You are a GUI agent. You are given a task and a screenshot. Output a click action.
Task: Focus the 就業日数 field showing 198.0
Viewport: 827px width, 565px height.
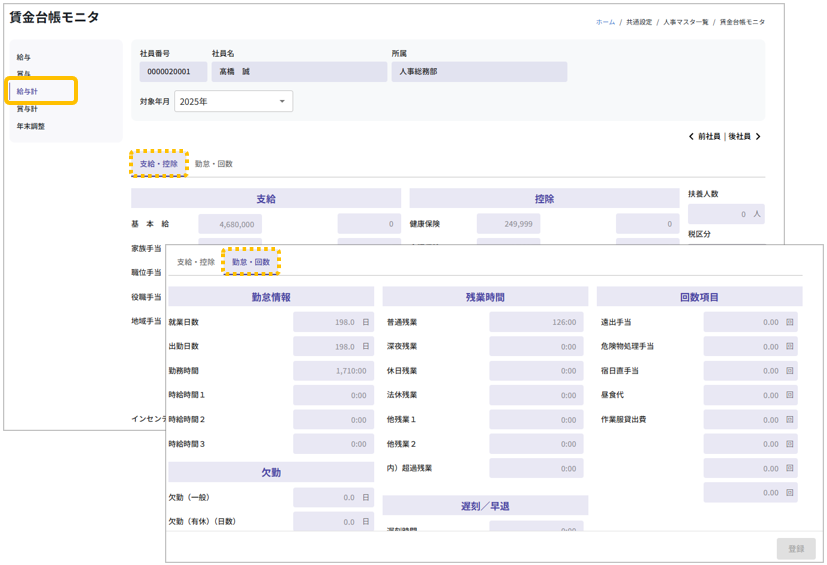pyautogui.click(x=334, y=322)
